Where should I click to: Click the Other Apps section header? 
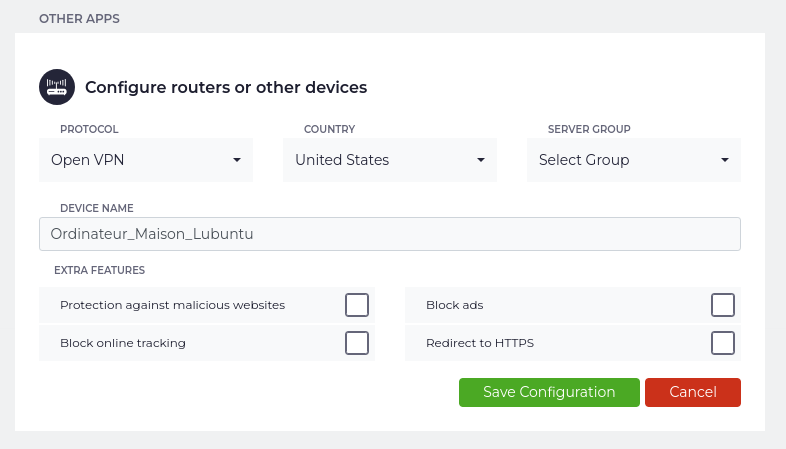pyautogui.click(x=78, y=18)
